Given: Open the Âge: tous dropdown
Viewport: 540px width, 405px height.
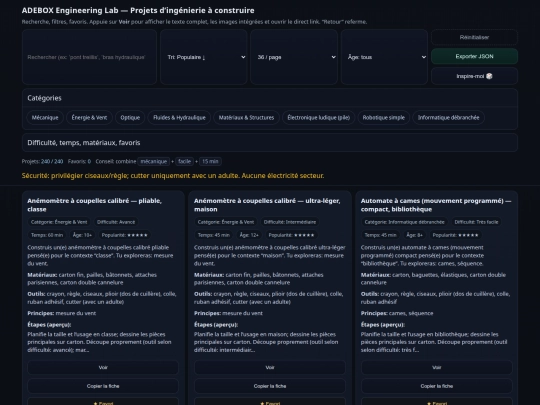Looking at the screenshot, I should pyautogui.click(x=384, y=57).
